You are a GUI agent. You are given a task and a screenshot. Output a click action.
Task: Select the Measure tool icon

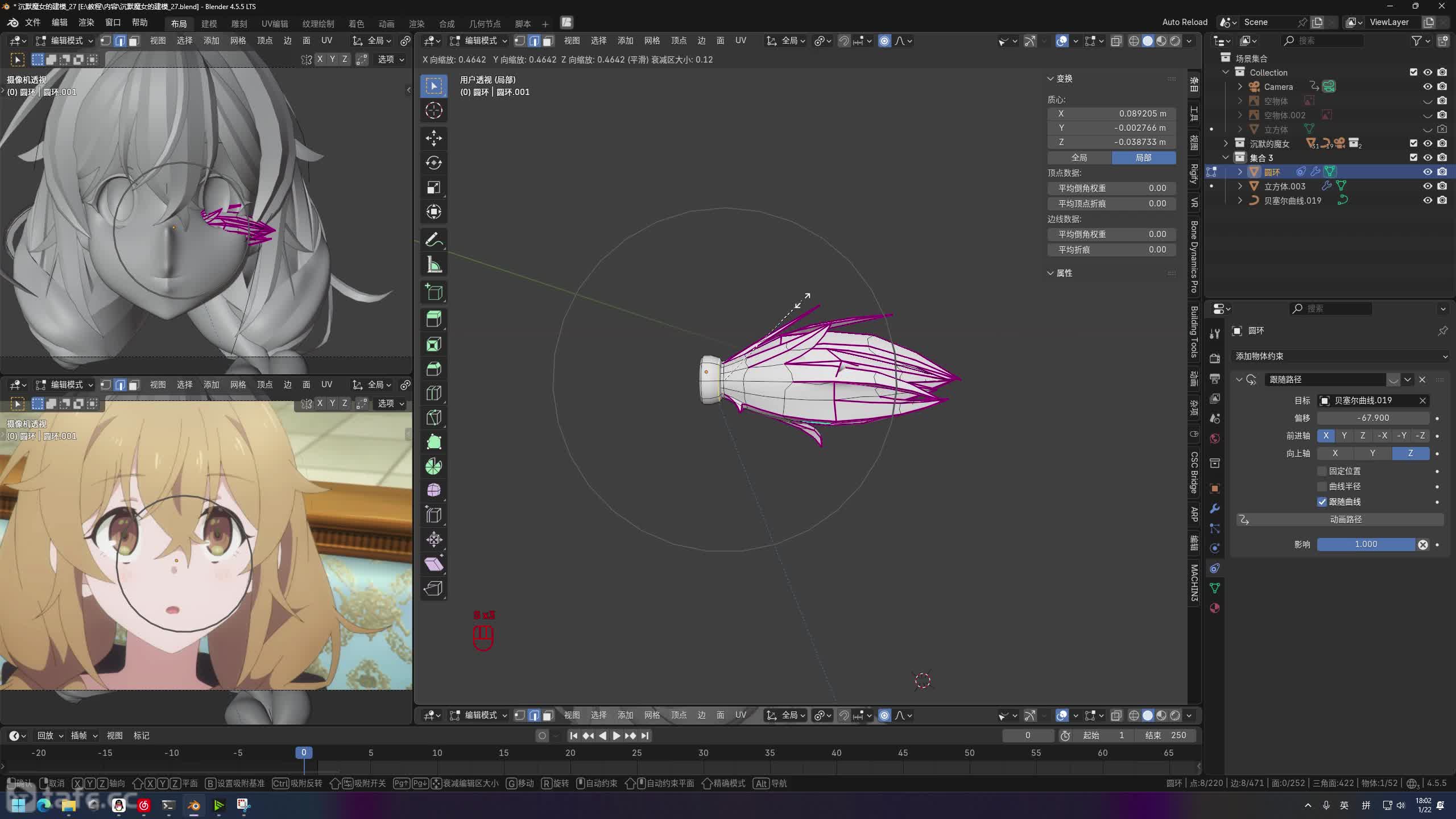click(434, 265)
